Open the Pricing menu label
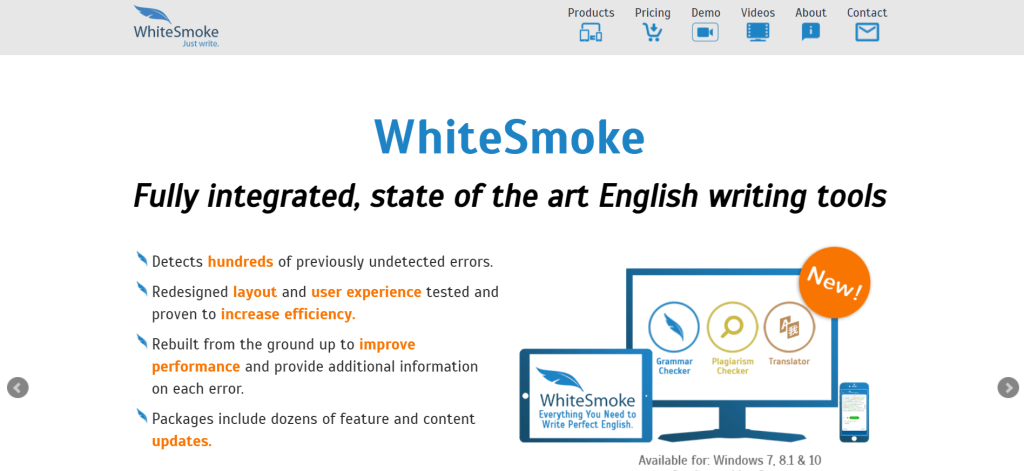This screenshot has height=471, width=1024. point(652,12)
